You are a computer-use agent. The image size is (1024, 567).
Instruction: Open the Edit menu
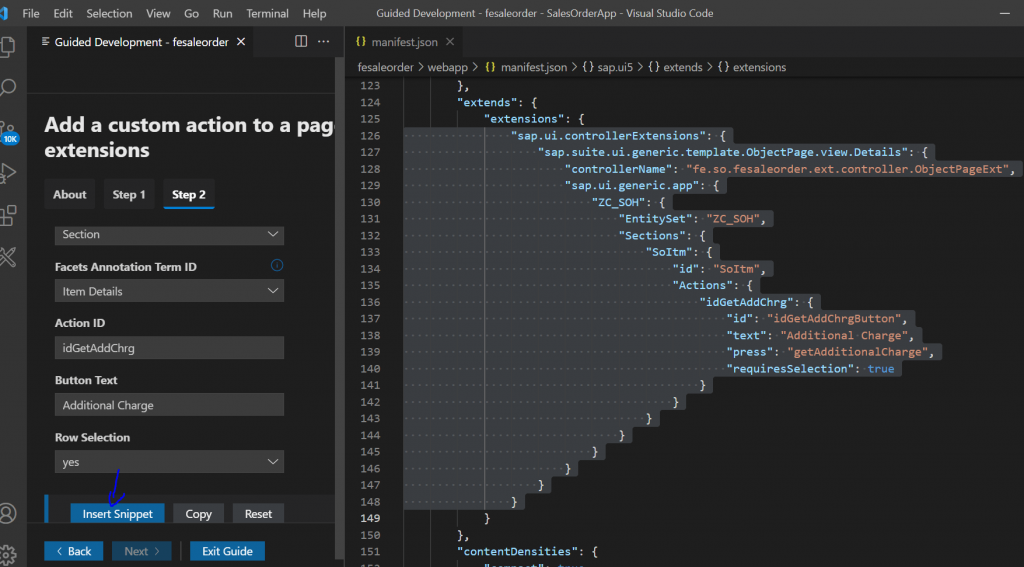click(x=63, y=13)
